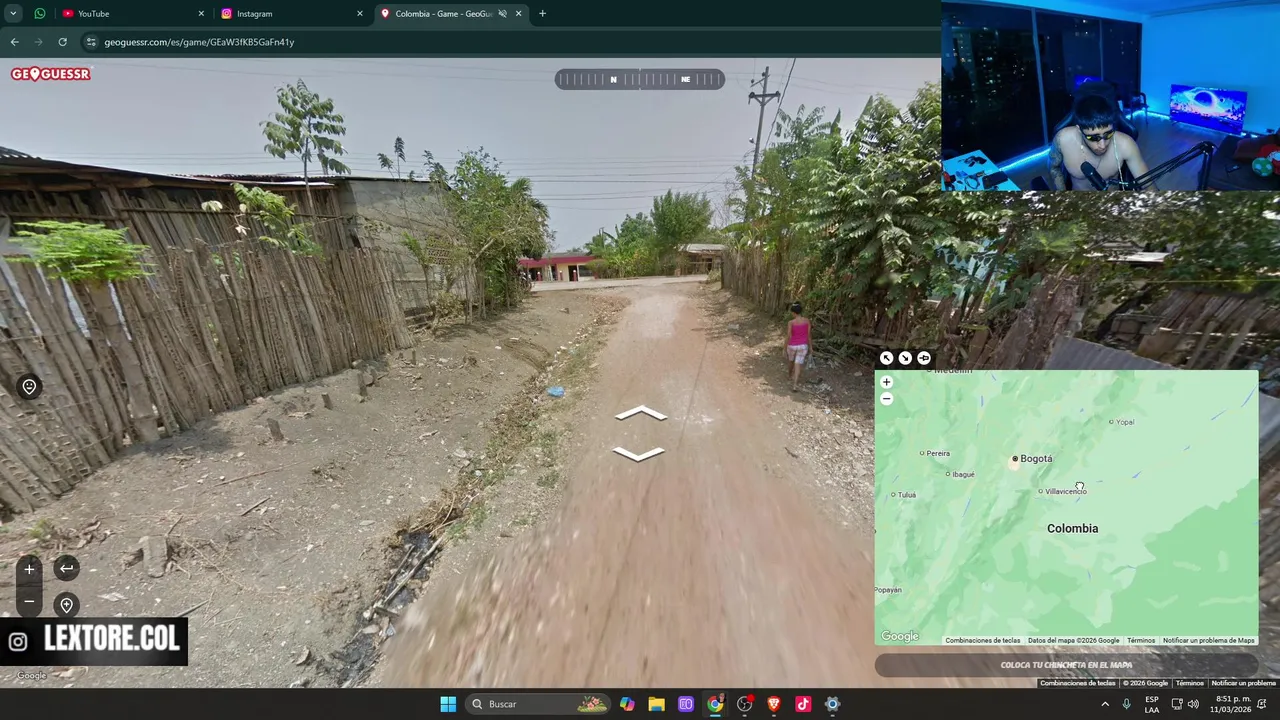The image size is (1280, 720).
Task: Open Google Chrome from the taskbar
Action: tap(715, 704)
